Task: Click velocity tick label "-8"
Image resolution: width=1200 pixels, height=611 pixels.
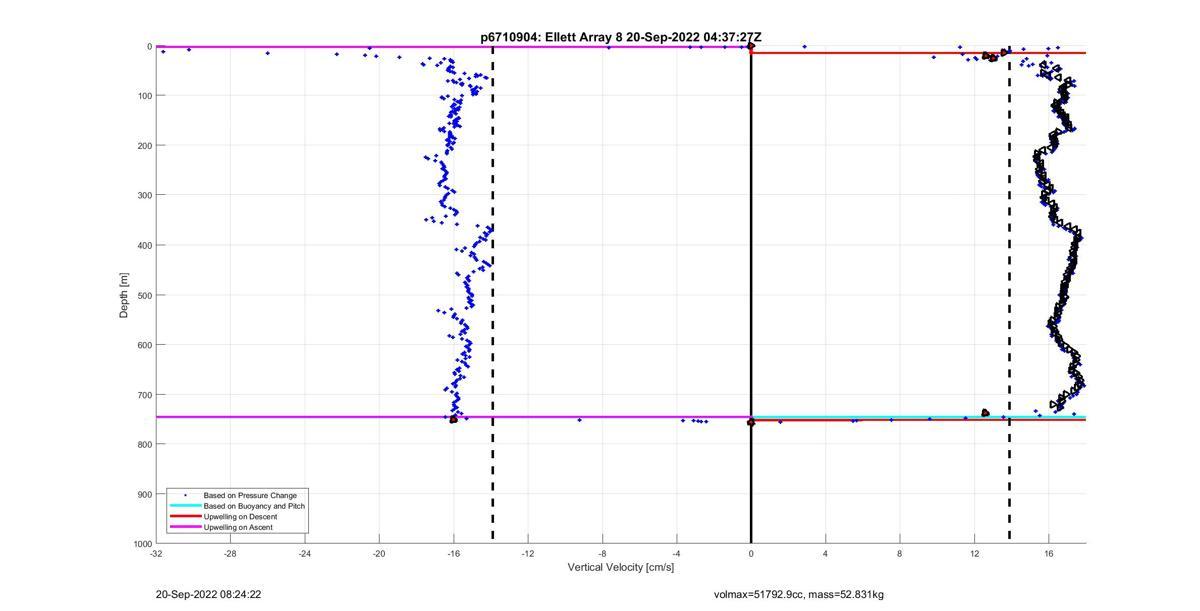Action: tap(602, 553)
